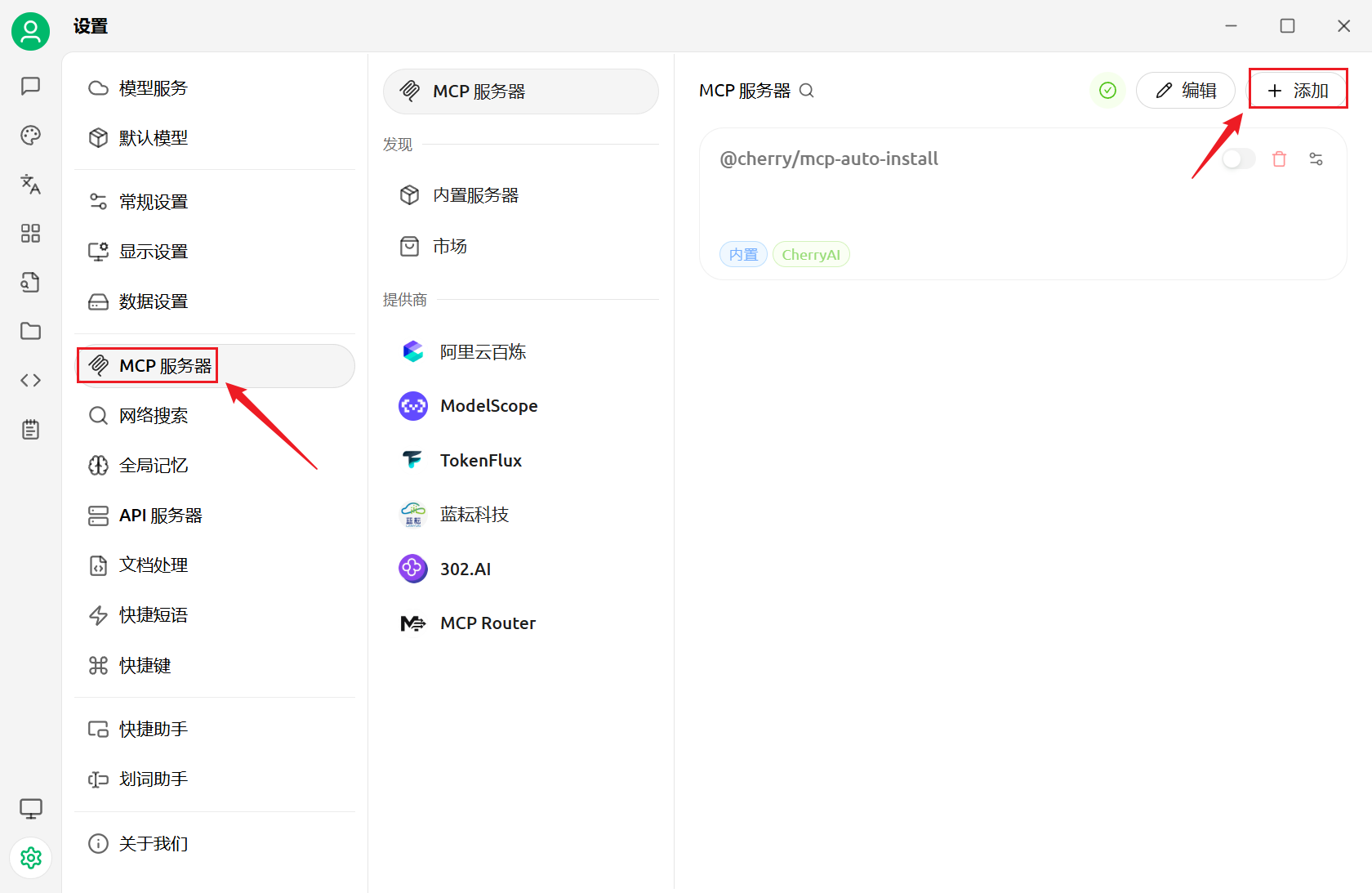Click the settings gear sidebar icon
This screenshot has width=1372, height=893.
30,858
